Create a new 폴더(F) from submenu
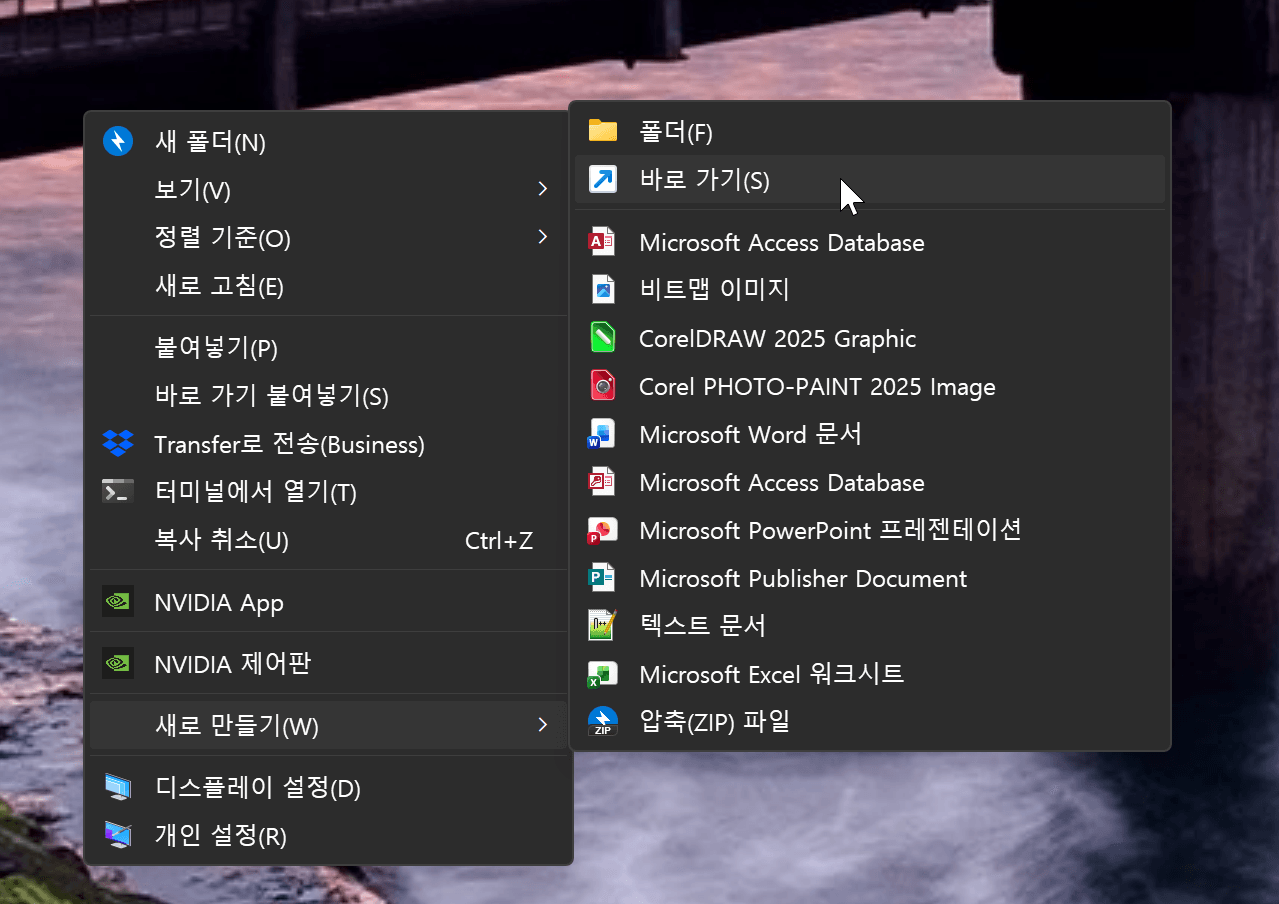 (x=870, y=131)
